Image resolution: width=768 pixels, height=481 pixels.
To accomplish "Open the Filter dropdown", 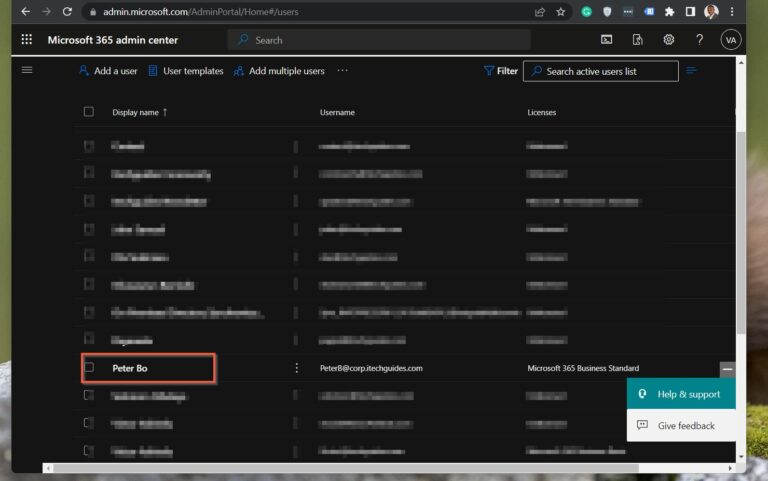I will click(501, 71).
